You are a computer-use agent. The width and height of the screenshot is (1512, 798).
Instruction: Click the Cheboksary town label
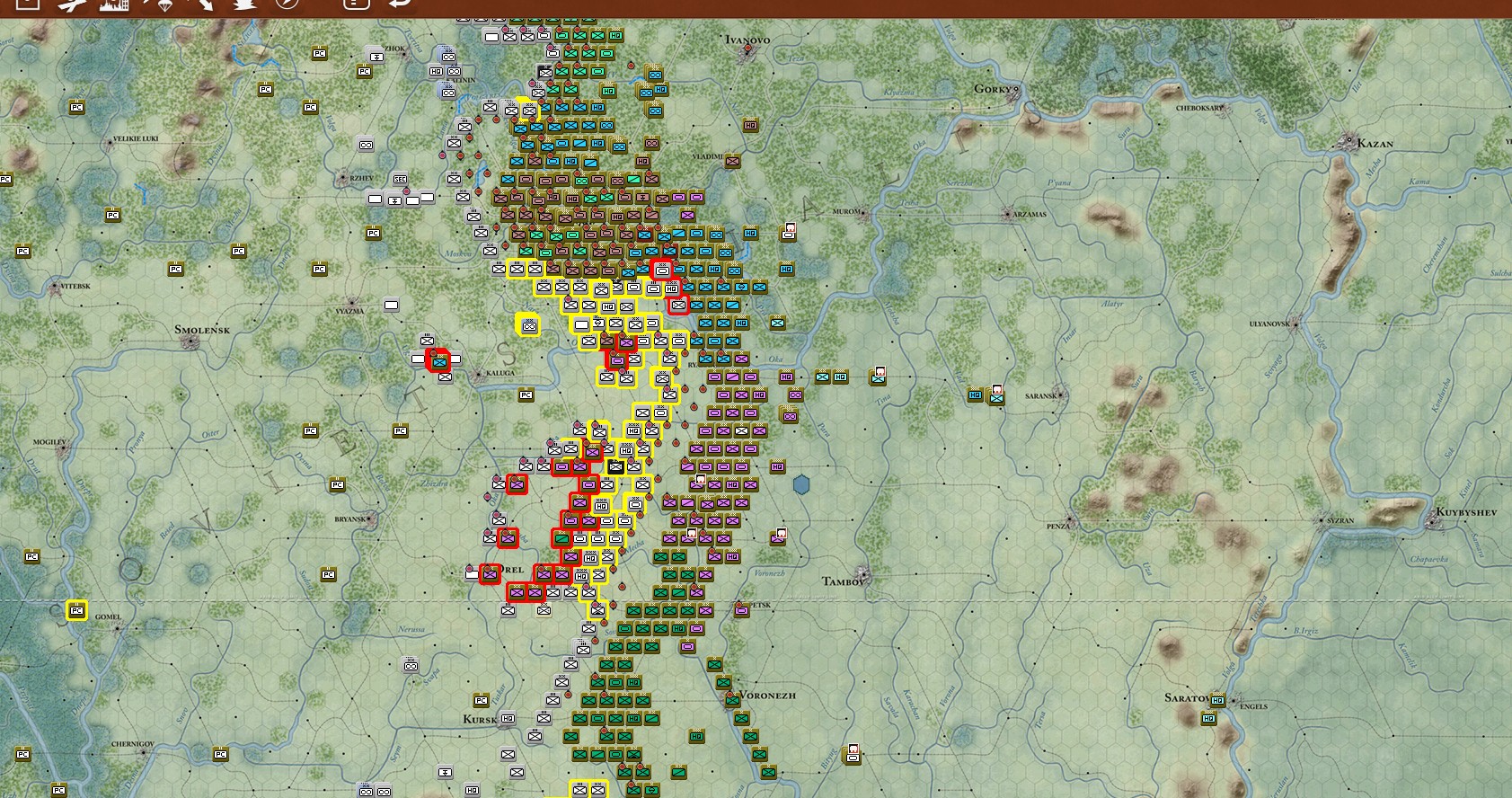[1199, 108]
